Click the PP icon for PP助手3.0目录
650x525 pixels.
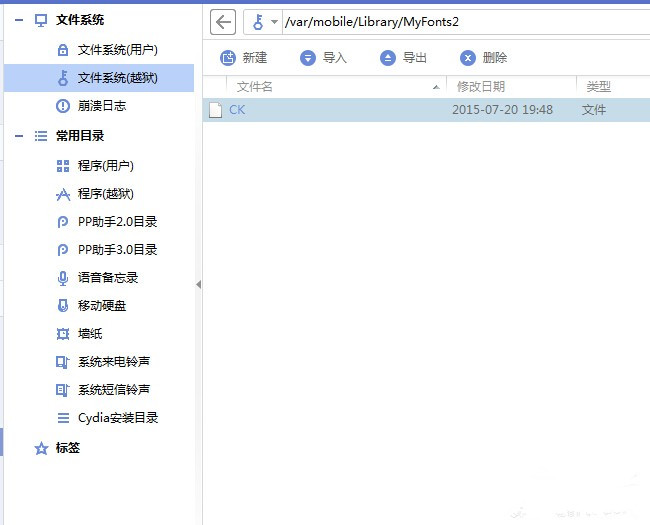63,250
